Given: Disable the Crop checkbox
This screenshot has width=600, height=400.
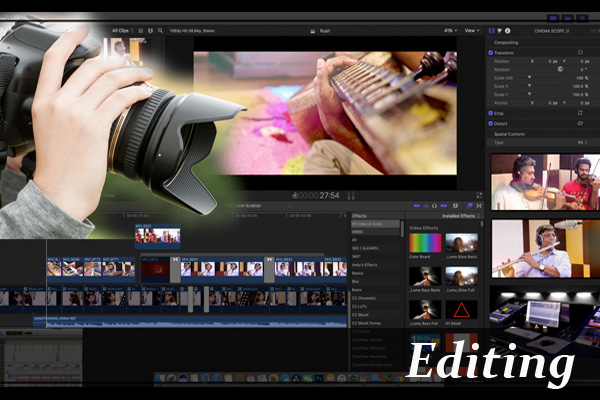Looking at the screenshot, I should click(491, 113).
